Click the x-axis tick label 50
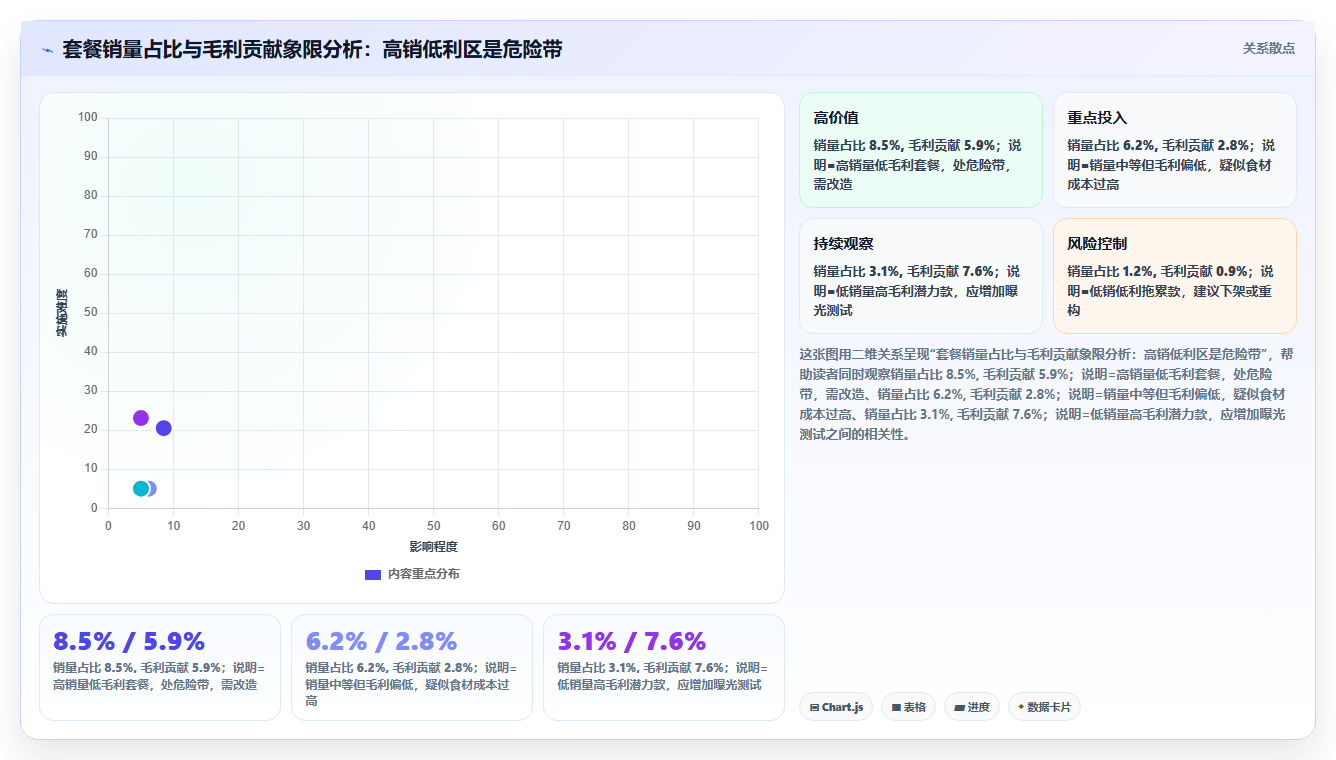Viewport: 1336px width, 760px height. pos(433,526)
